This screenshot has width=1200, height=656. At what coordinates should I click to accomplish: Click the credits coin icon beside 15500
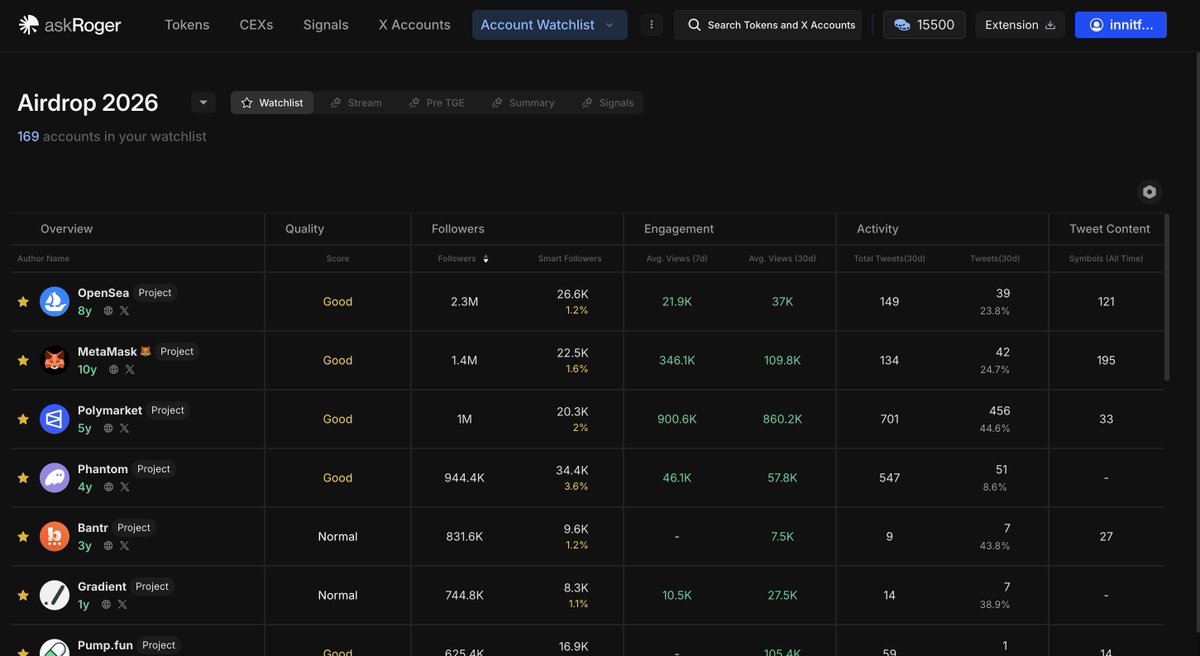tap(903, 25)
